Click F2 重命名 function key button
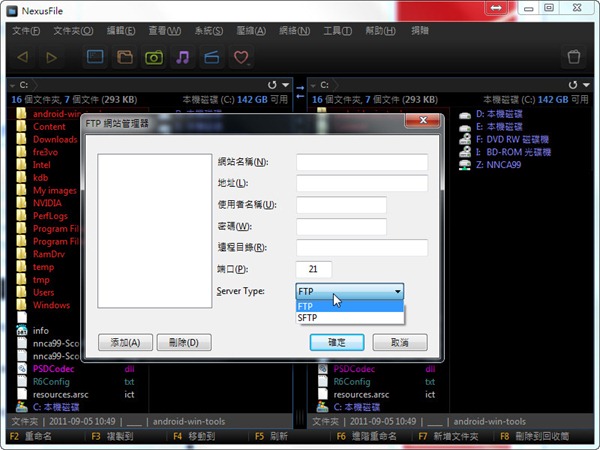Viewport: 600px width, 450px height. click(31, 436)
